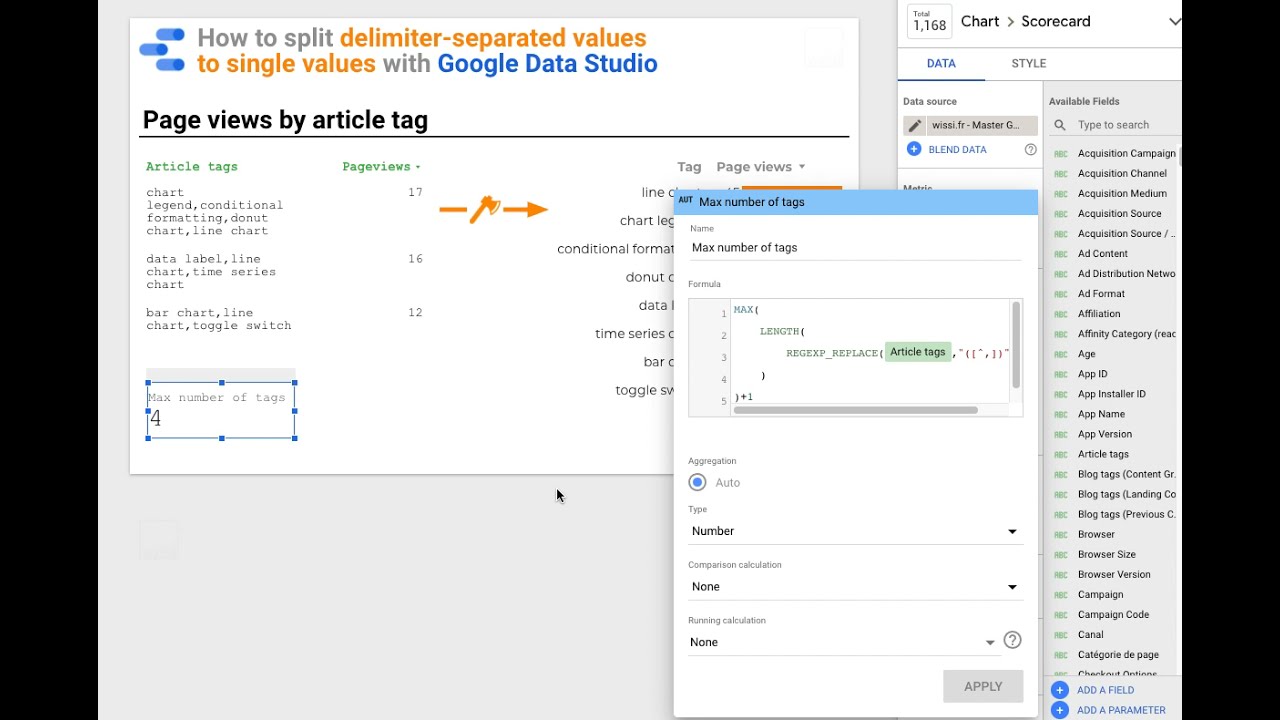
Task: Edit data source pencil icon
Action: click(914, 125)
